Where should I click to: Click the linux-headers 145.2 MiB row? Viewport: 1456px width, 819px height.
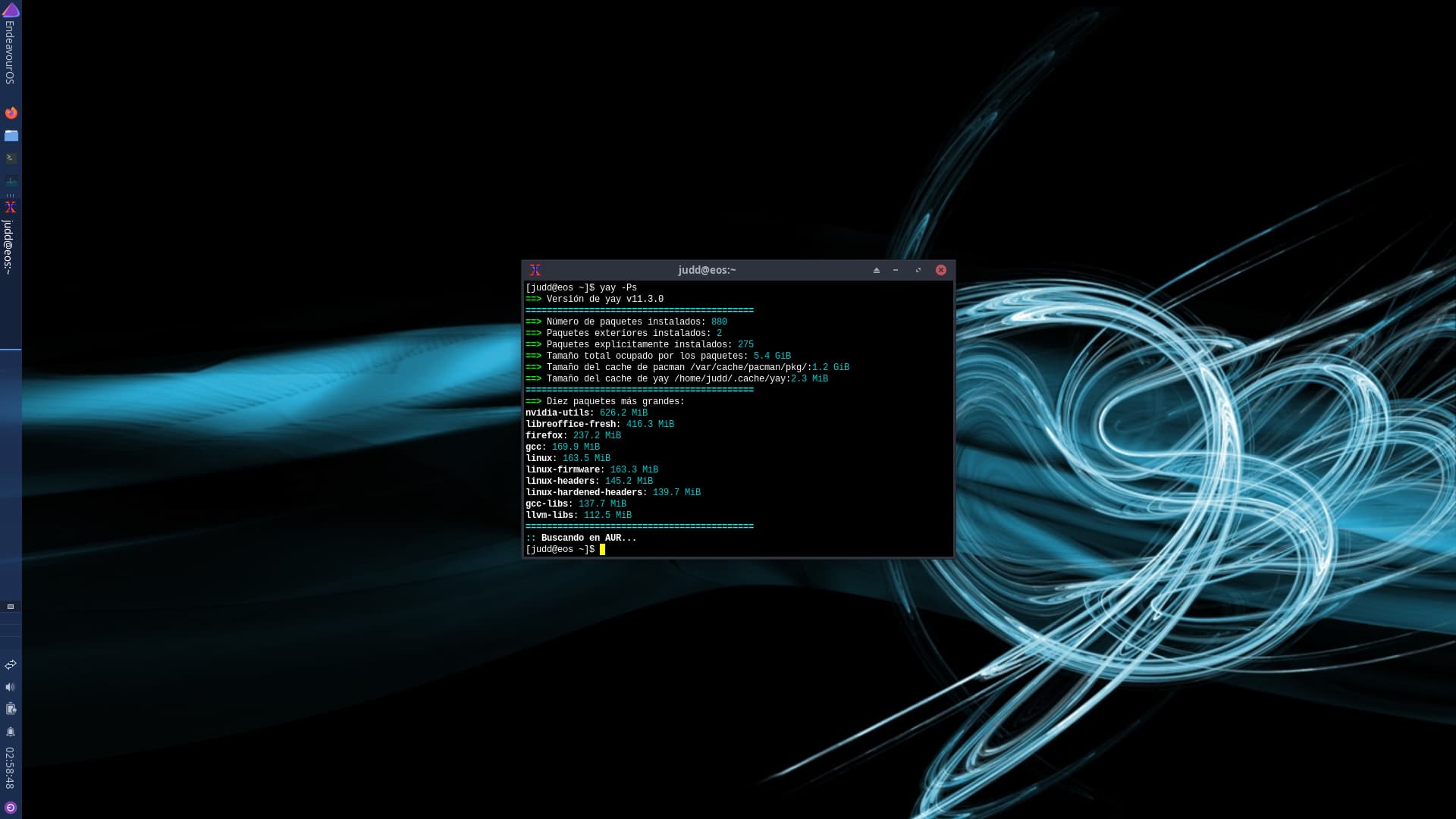pyautogui.click(x=589, y=482)
